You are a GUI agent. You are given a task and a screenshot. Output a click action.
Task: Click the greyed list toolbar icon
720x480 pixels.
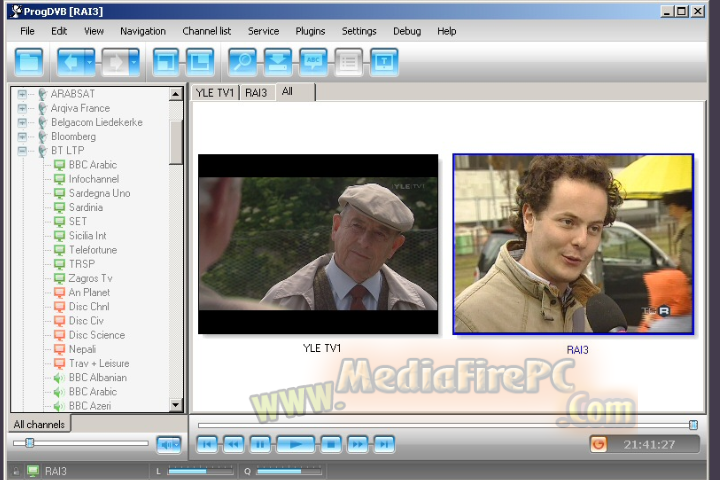(349, 62)
